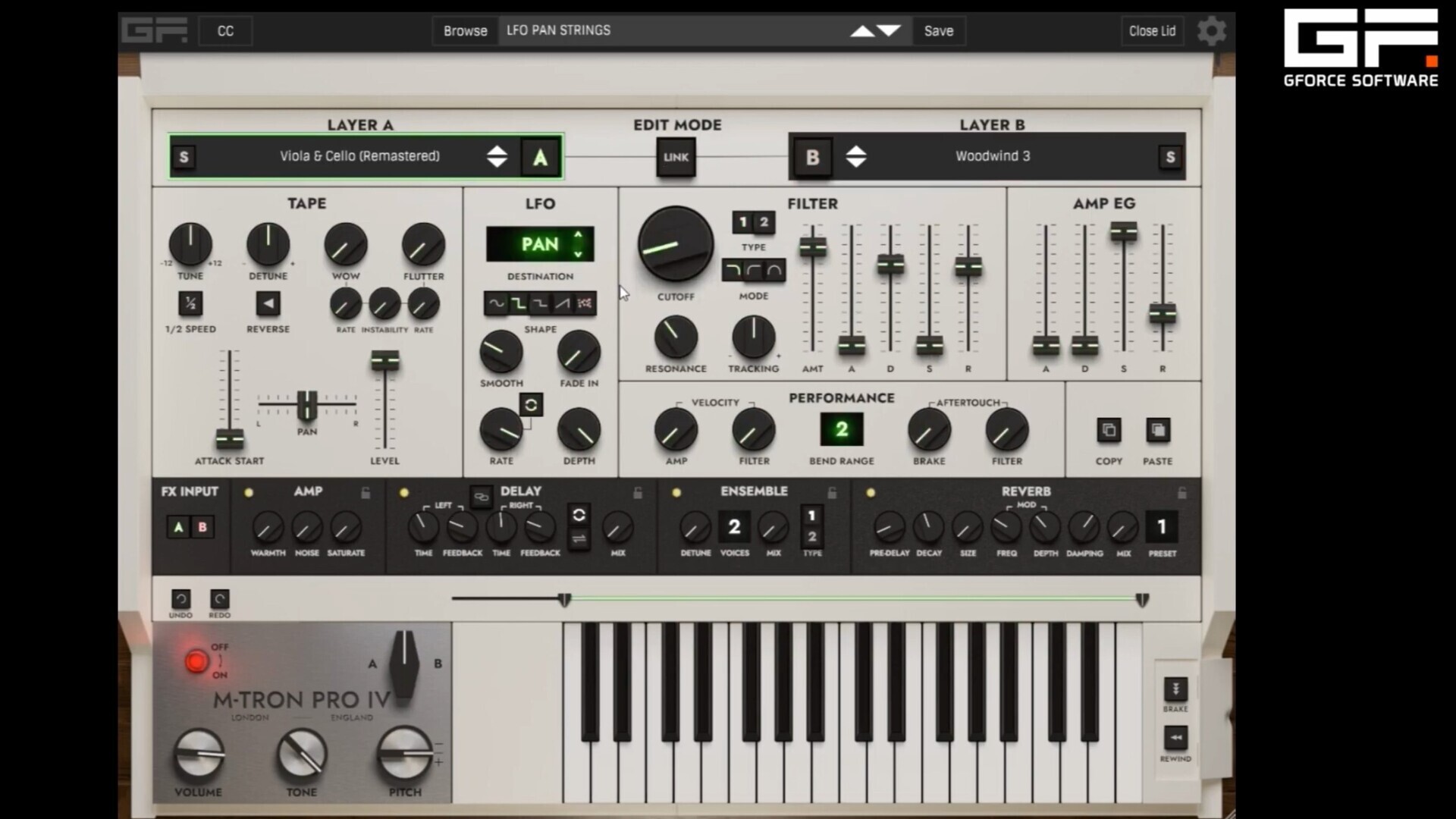
Task: Click the Copy layer settings icon
Action: tap(1108, 431)
